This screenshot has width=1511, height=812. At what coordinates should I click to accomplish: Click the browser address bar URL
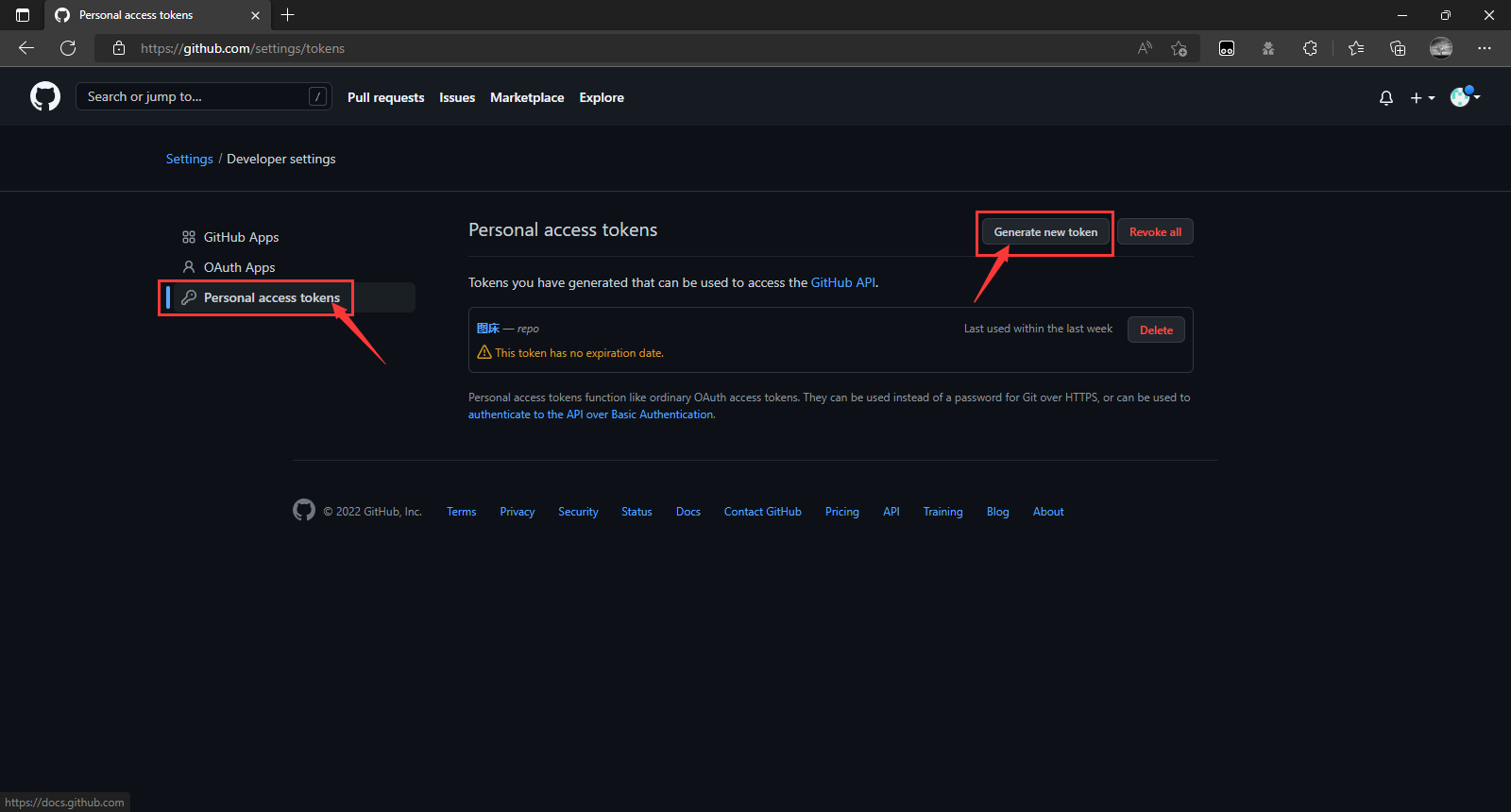point(243,48)
